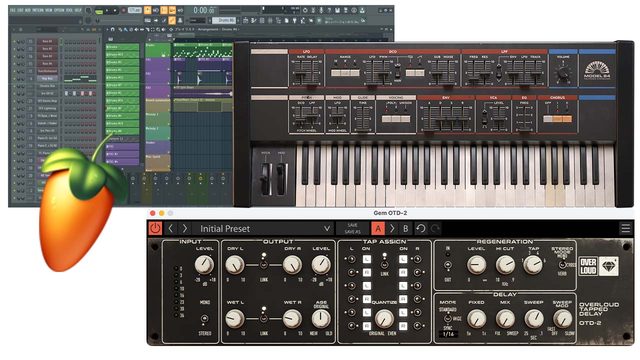Click the DRY R knob
The width and height of the screenshot is (640, 360).
(292, 265)
